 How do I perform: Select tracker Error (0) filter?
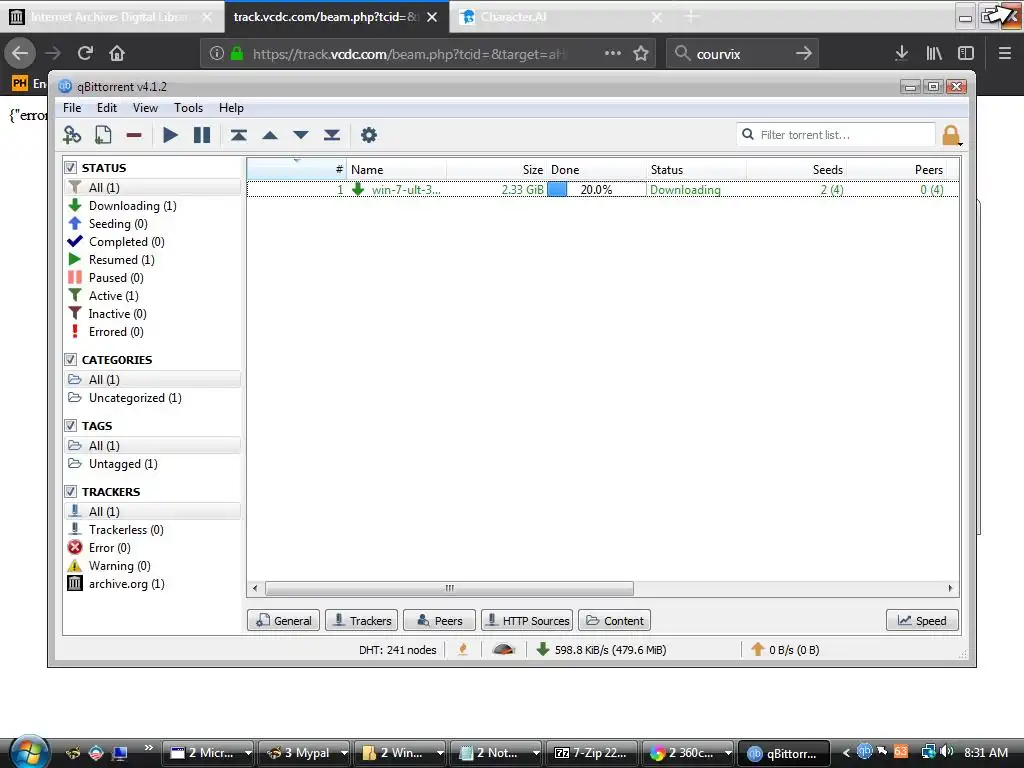(110, 547)
